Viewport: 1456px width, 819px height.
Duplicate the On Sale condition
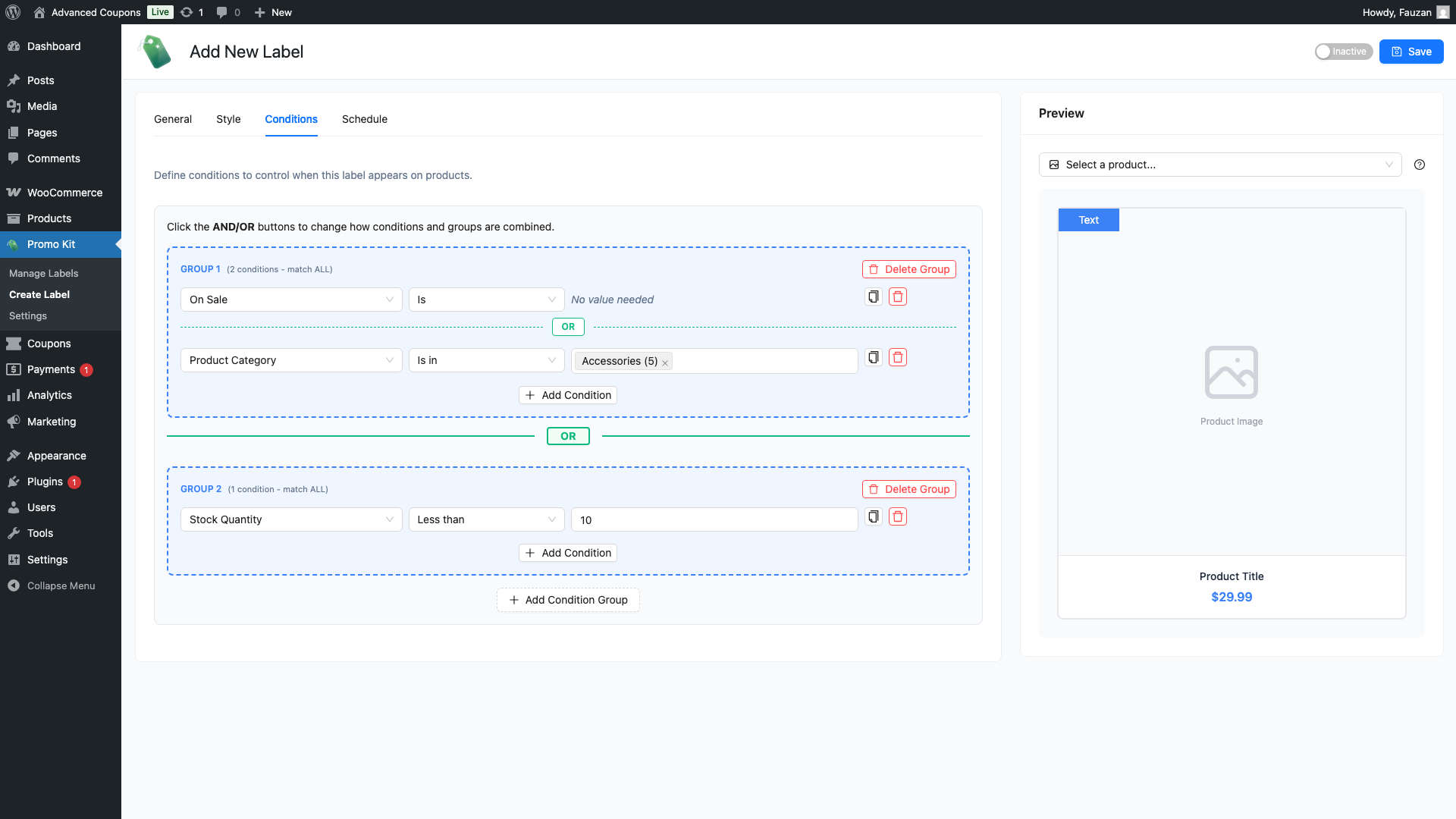point(874,297)
